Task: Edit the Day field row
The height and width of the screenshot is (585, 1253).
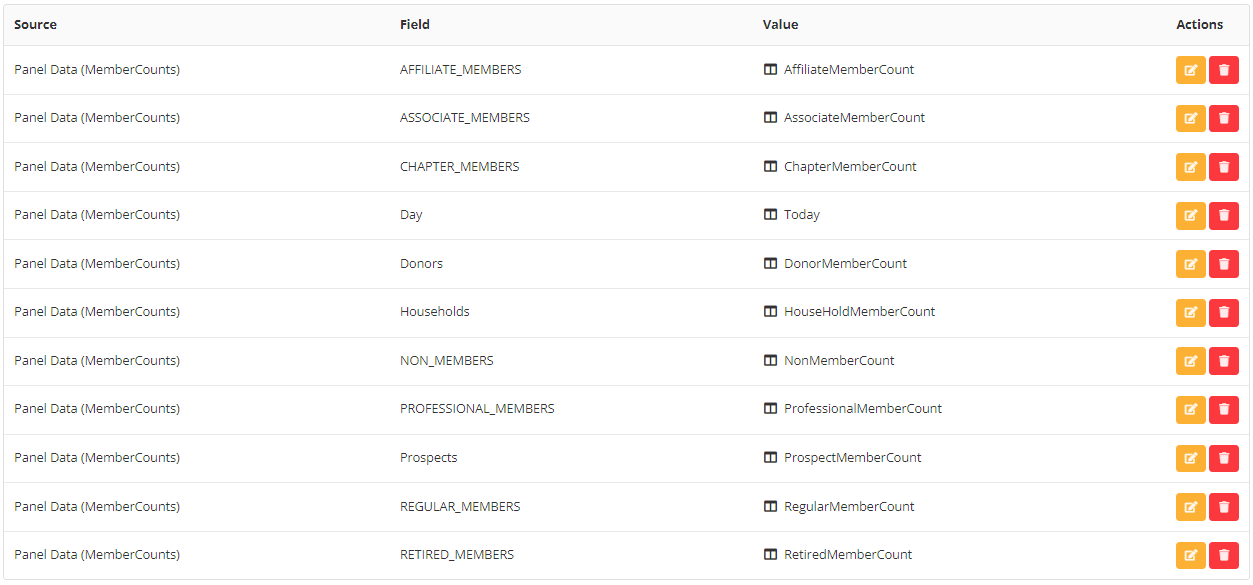Action: tap(1190, 215)
